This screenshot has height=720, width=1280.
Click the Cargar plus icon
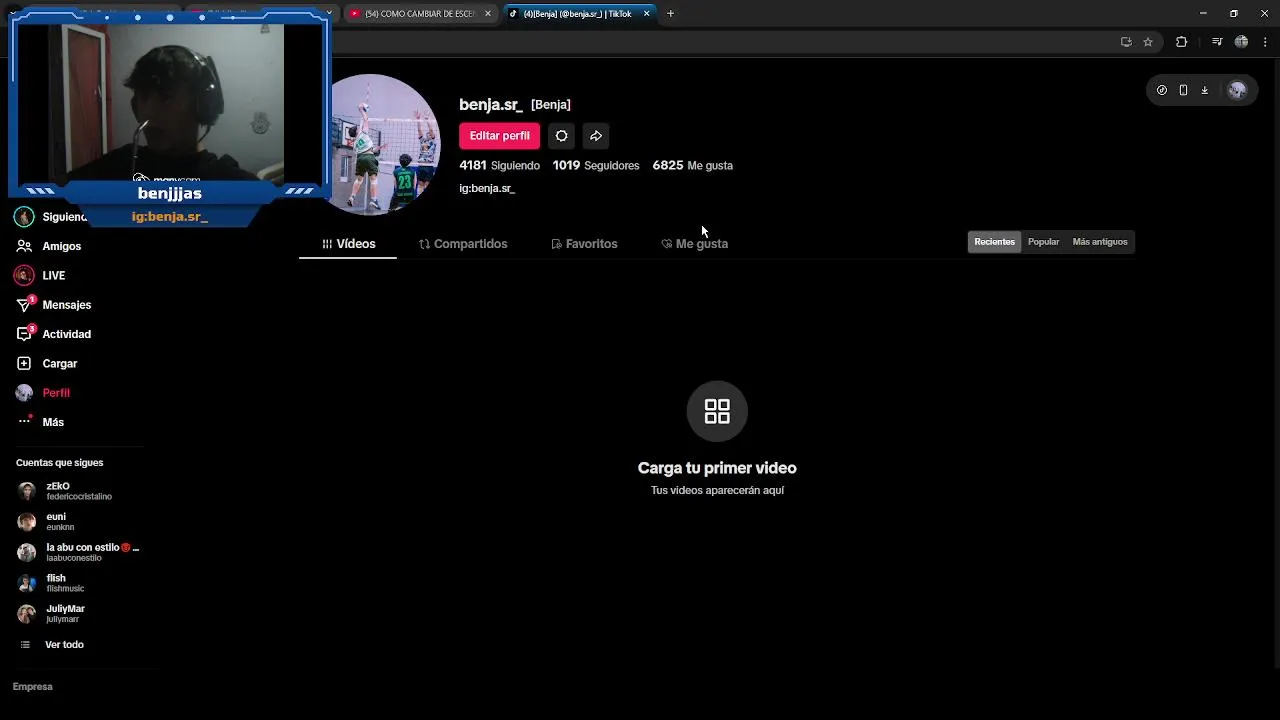click(24, 363)
